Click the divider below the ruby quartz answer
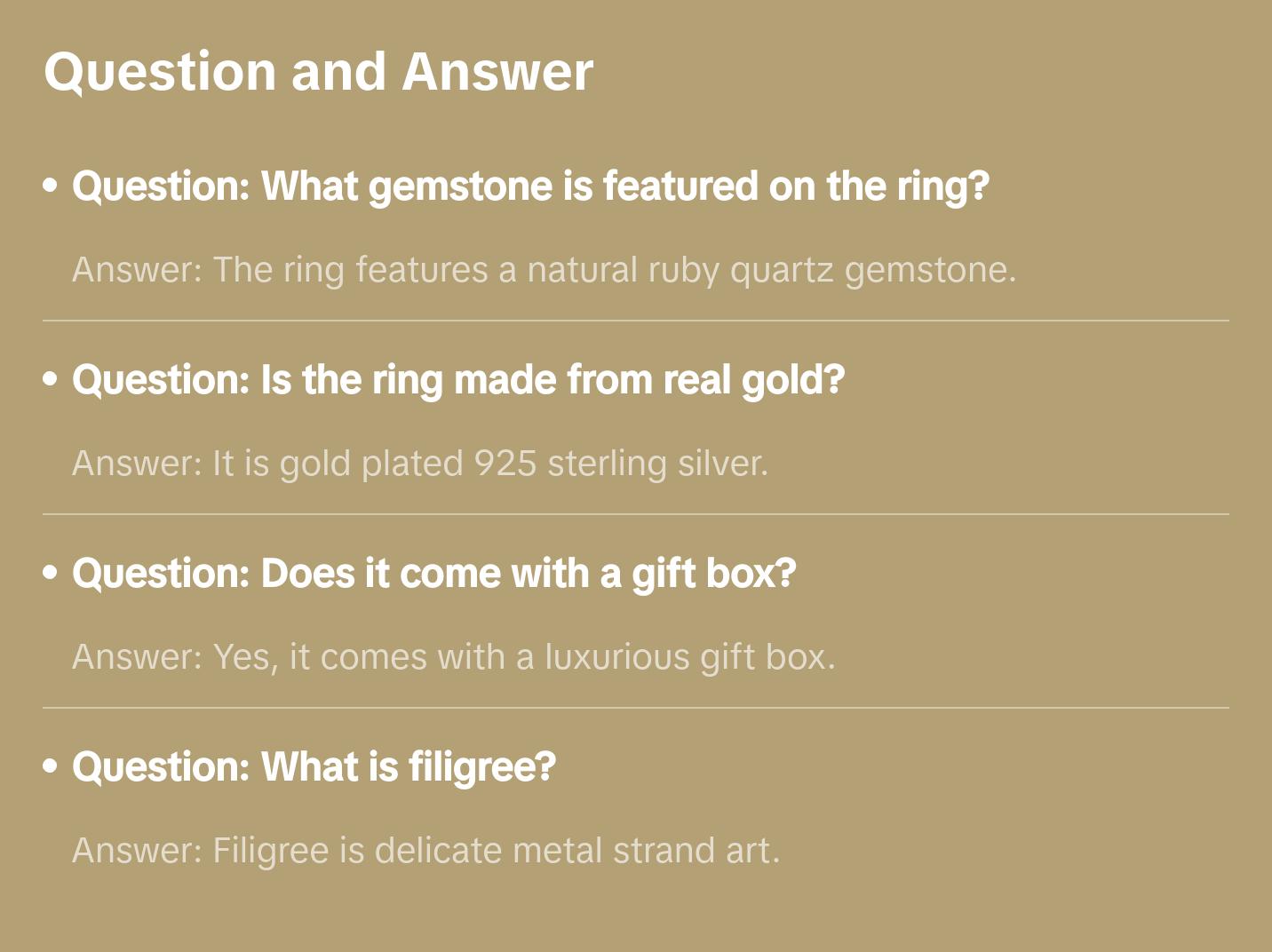Viewport: 1272px width, 952px height. 635,321
